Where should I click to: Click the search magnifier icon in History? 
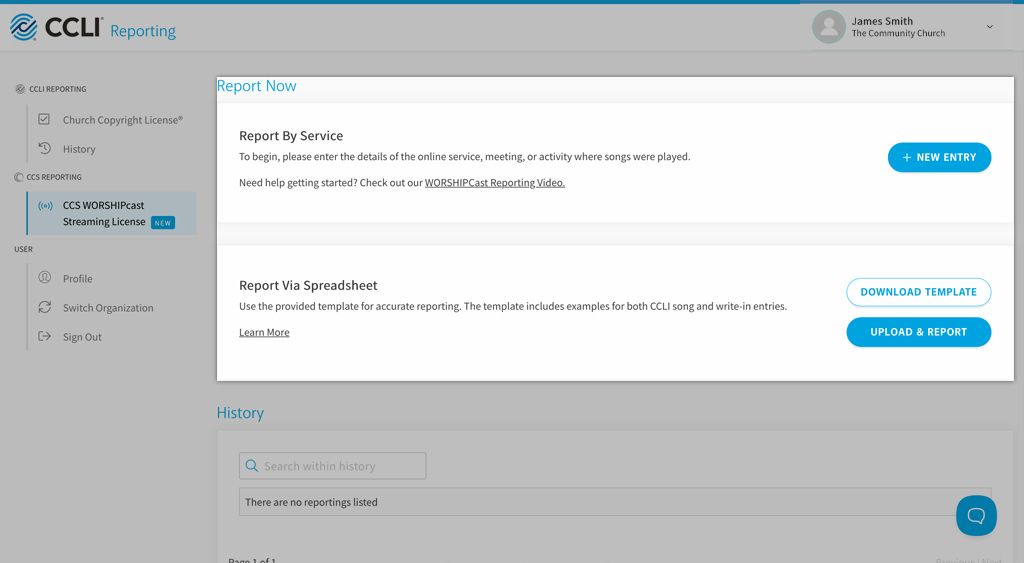point(251,466)
